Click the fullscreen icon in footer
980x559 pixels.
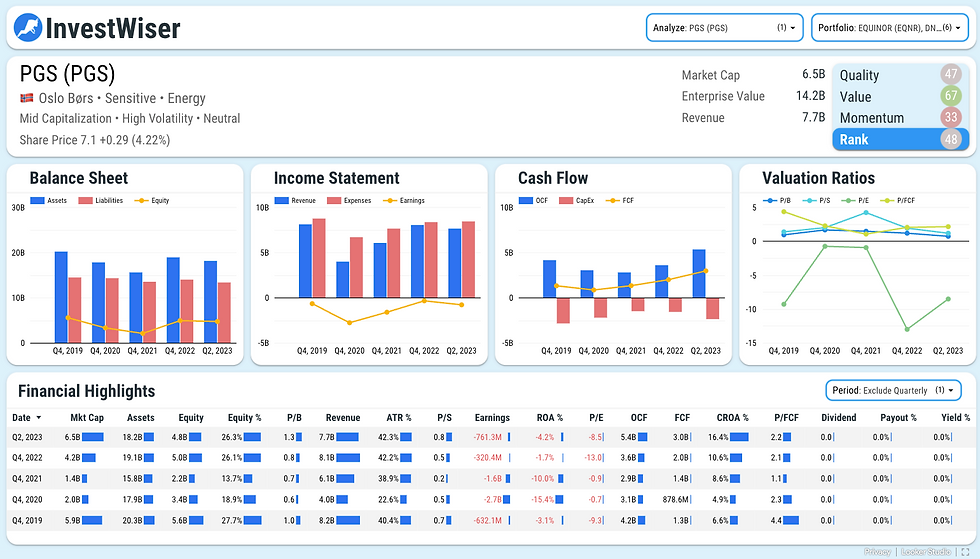coord(965,551)
